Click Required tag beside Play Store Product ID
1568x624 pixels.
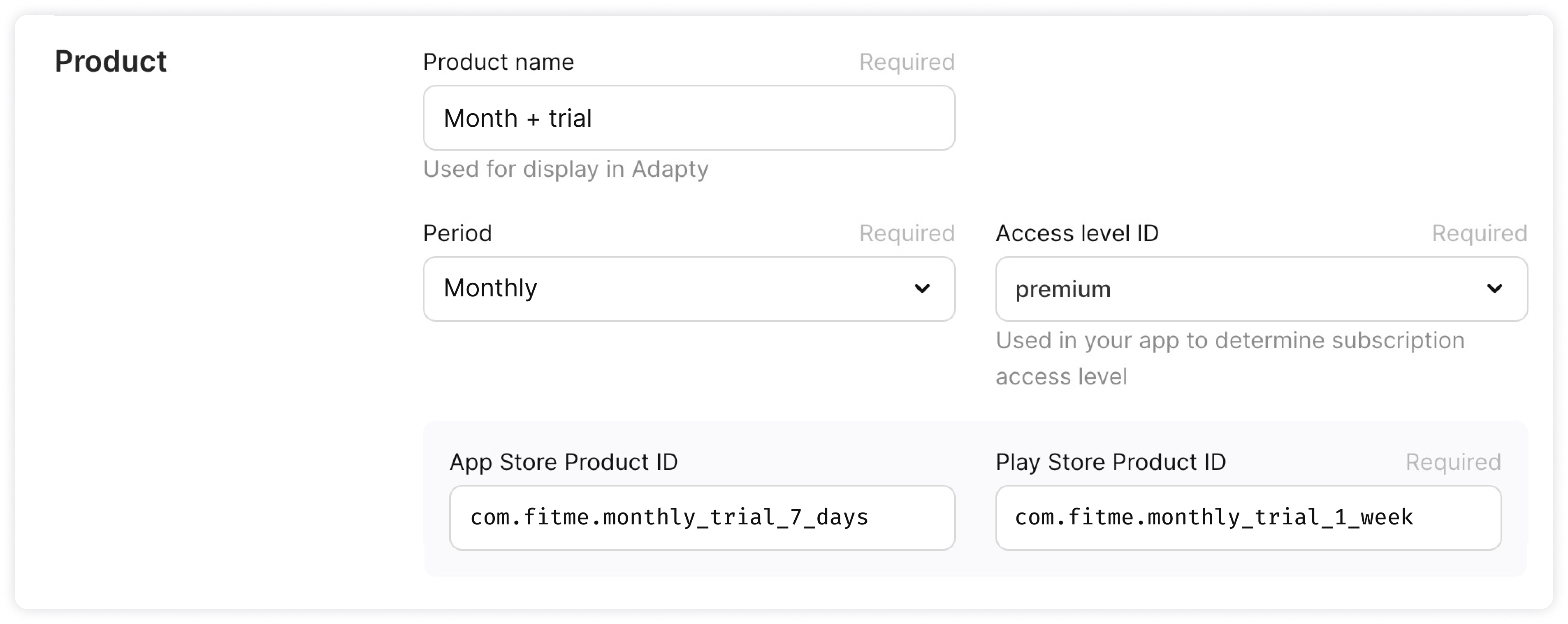tap(1453, 463)
